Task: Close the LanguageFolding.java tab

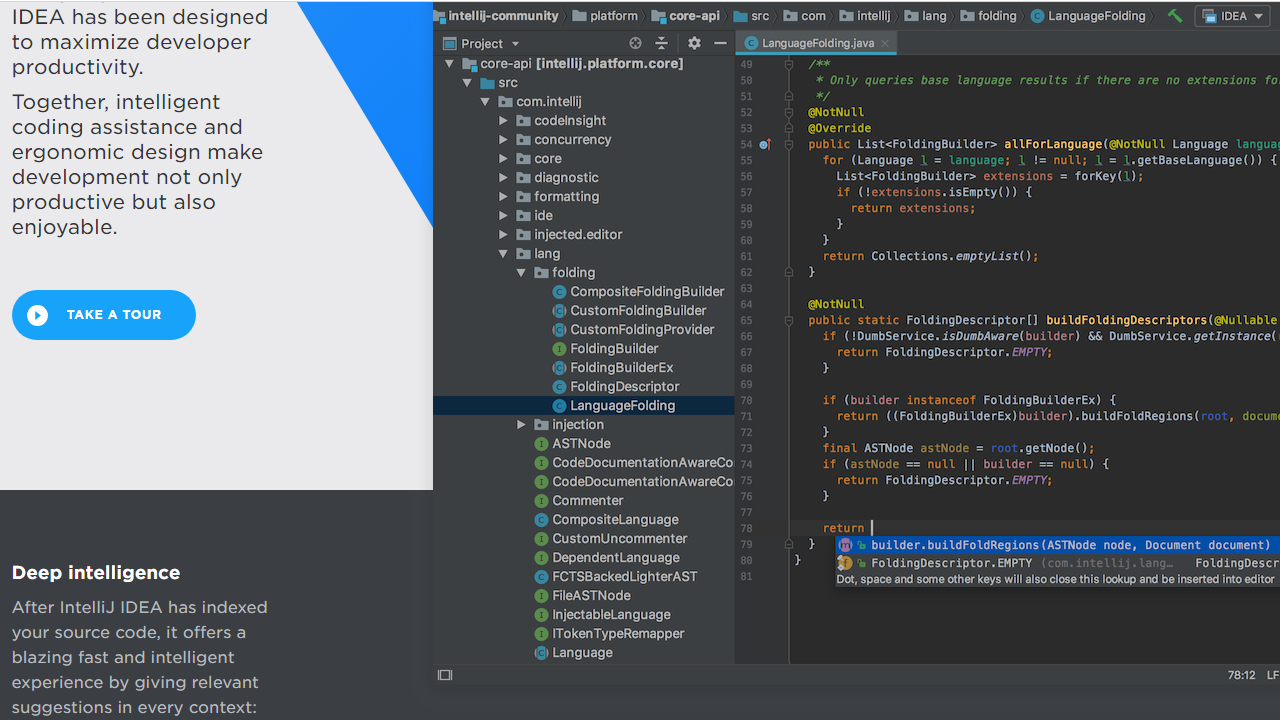Action: tap(885, 43)
